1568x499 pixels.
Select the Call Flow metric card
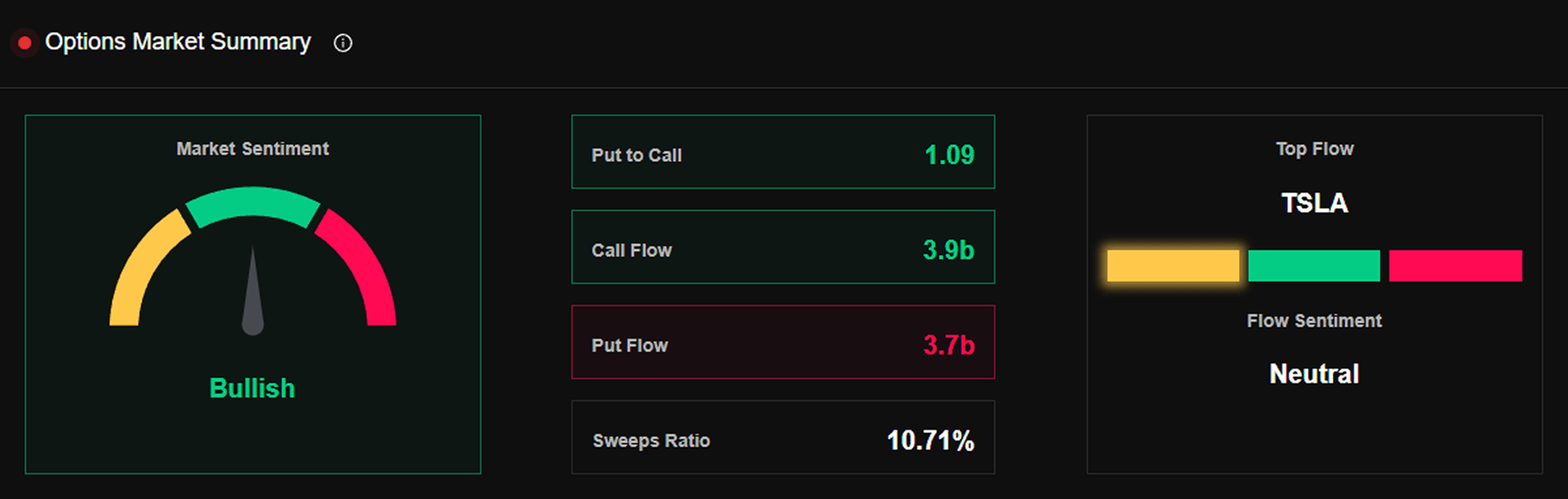[x=783, y=247]
